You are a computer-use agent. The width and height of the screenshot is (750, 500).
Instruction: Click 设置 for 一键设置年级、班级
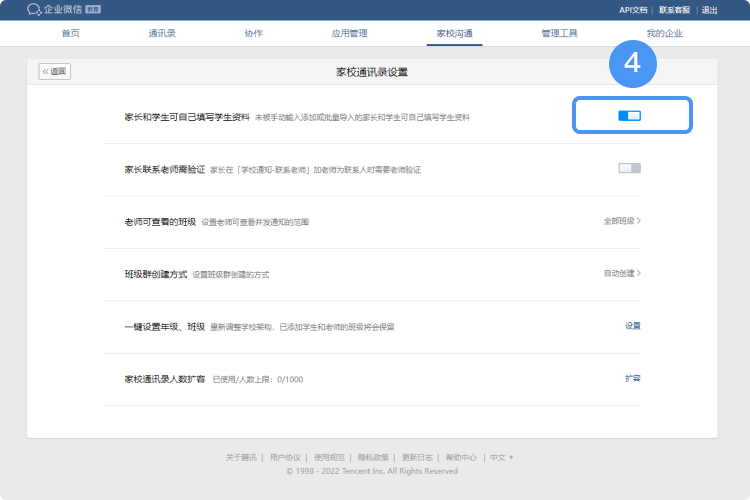point(633,326)
